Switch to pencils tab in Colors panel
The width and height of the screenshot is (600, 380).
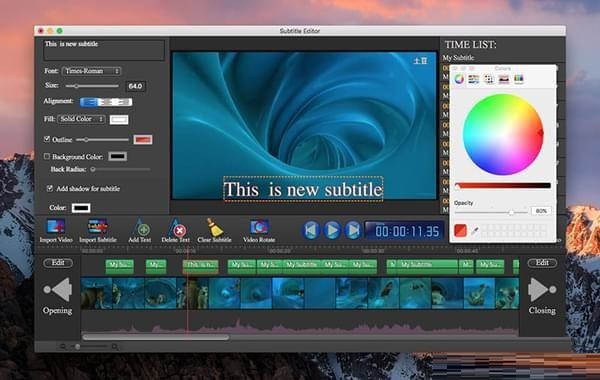click(x=518, y=79)
